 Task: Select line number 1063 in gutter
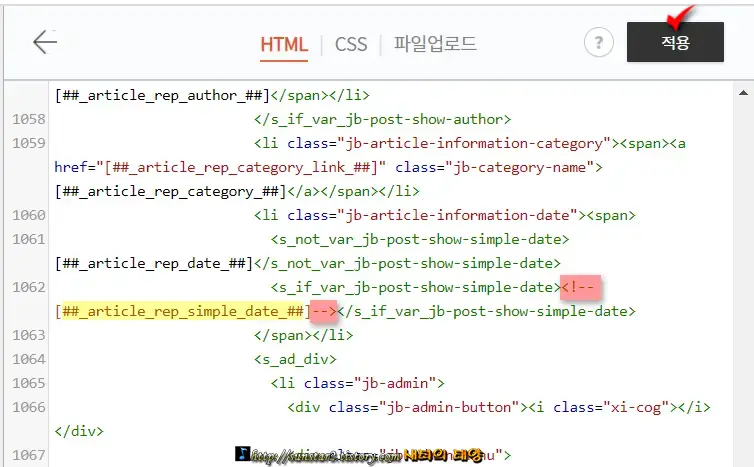[x=29, y=335]
